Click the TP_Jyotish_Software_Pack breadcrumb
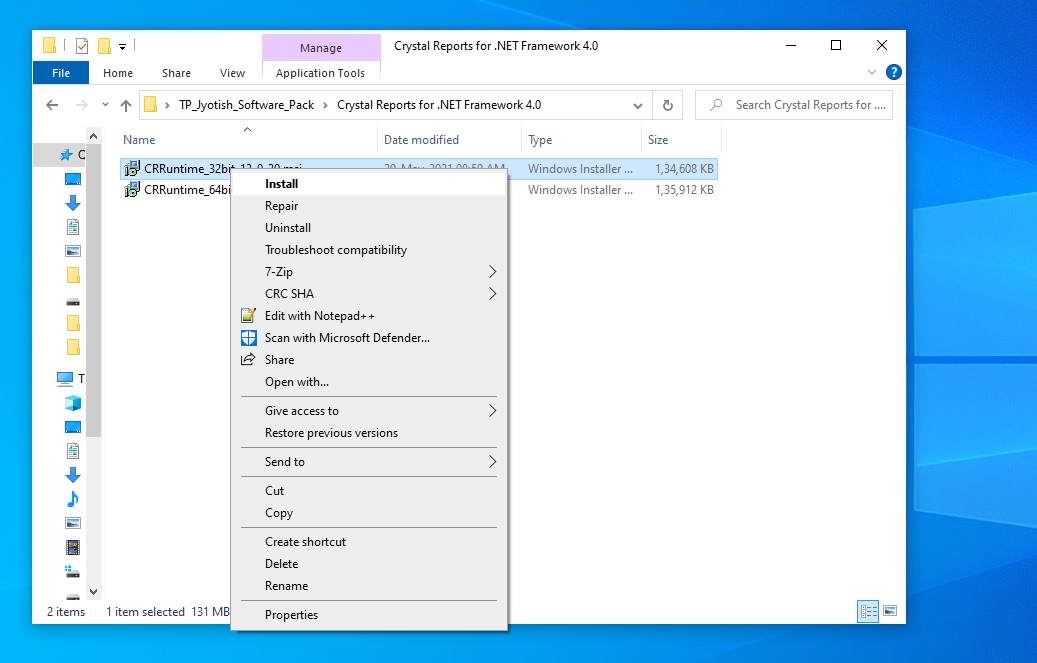This screenshot has height=663, width=1037. [x=246, y=105]
